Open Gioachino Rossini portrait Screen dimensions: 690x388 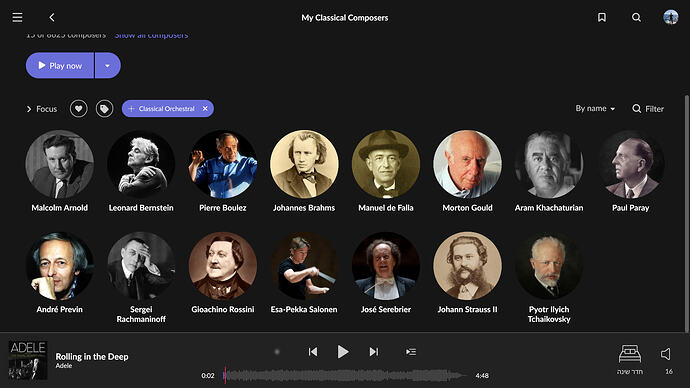tap(223, 266)
